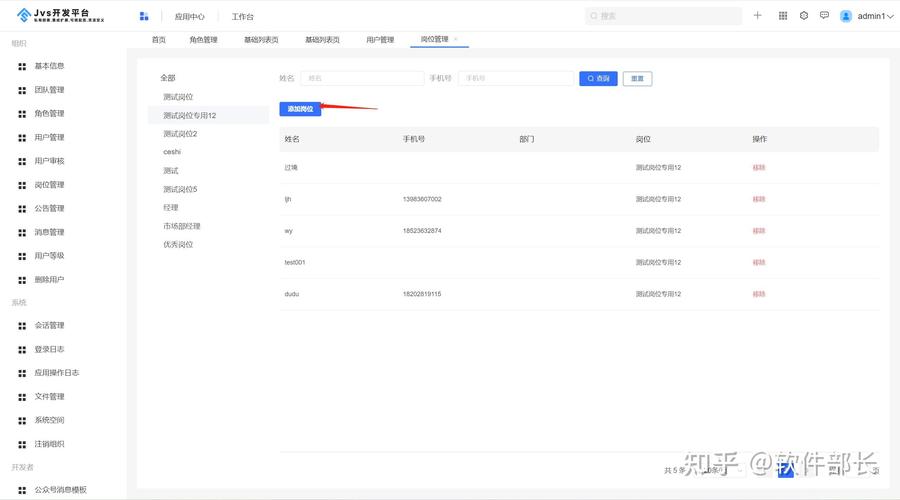Select 优秀岗位 in the position list
This screenshot has height=500, width=900.
pyautogui.click(x=178, y=245)
